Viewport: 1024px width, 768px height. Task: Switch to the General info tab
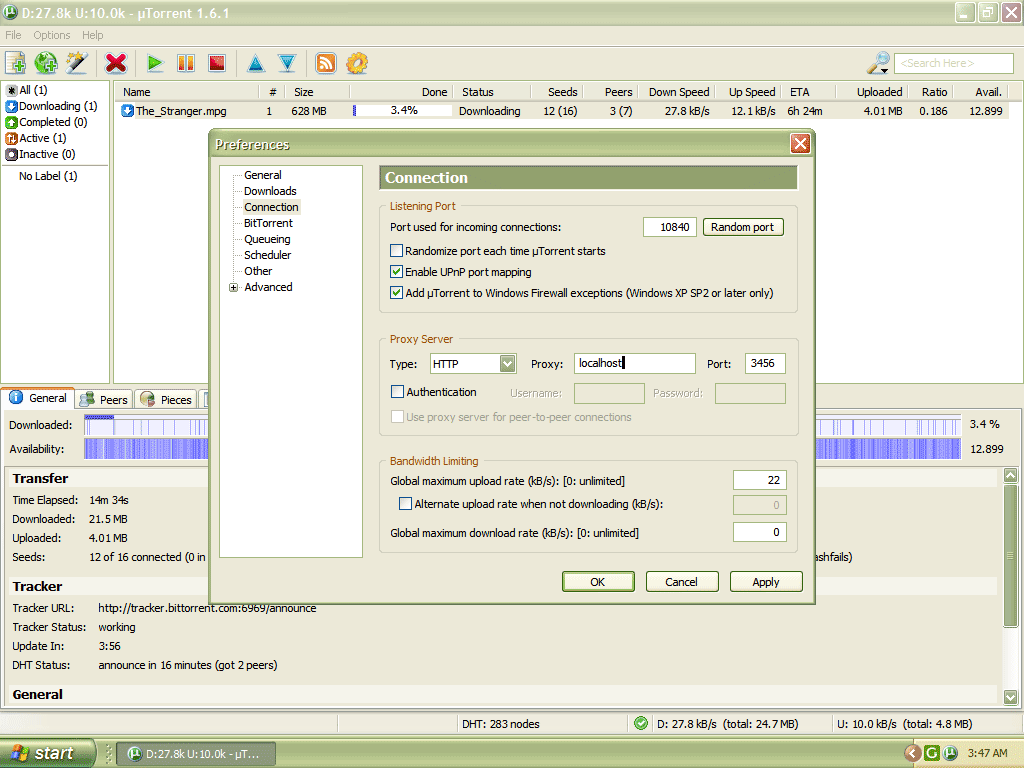coord(39,398)
